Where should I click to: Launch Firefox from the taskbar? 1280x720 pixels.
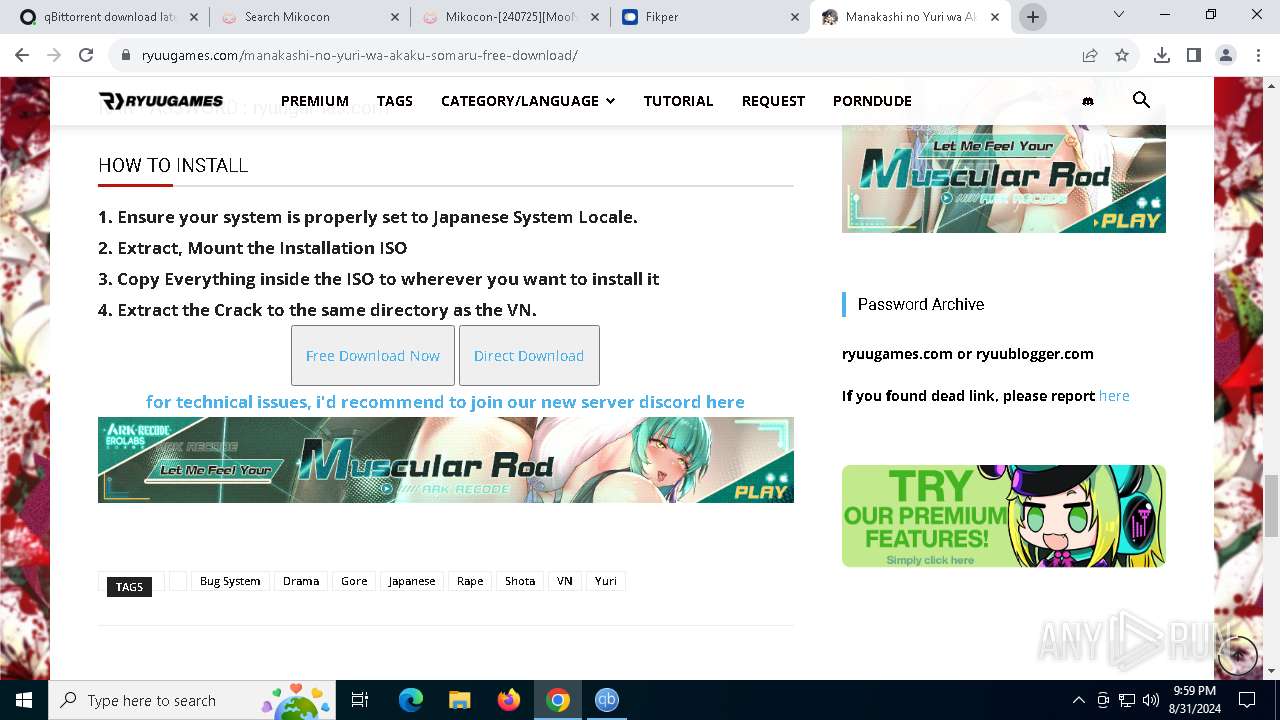[509, 700]
